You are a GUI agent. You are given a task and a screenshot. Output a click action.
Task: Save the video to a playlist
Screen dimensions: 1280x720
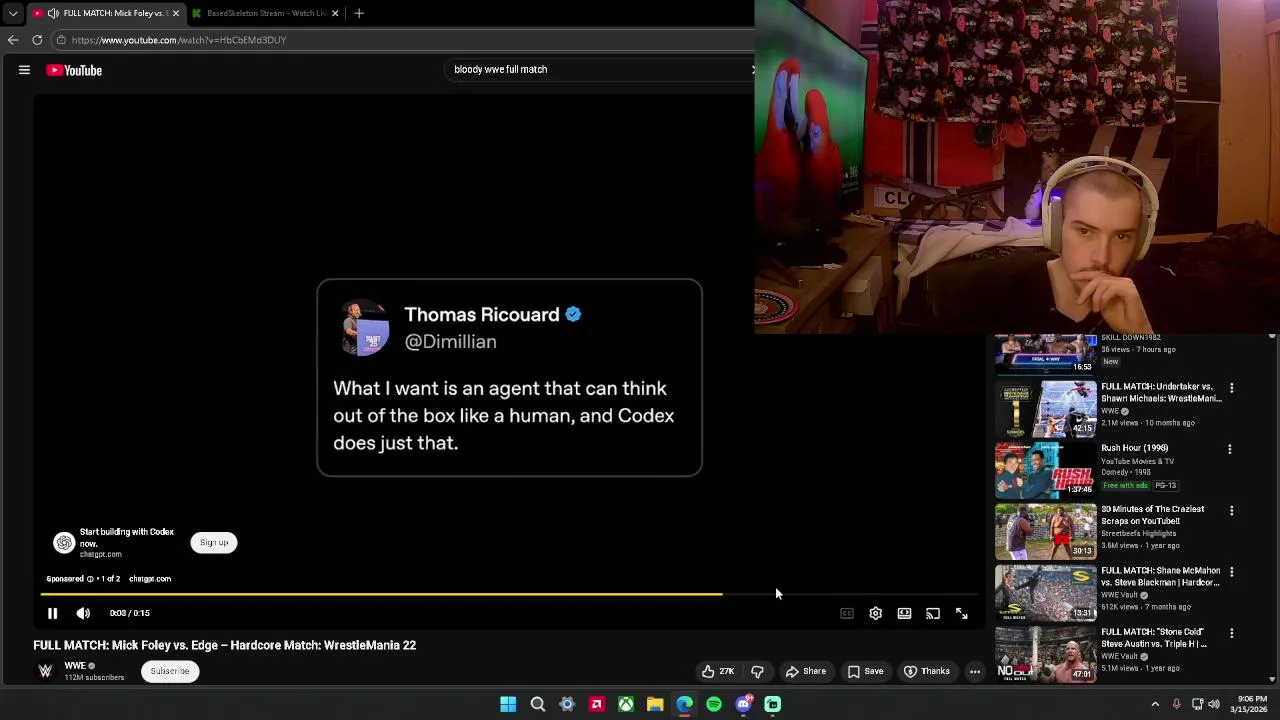866,671
